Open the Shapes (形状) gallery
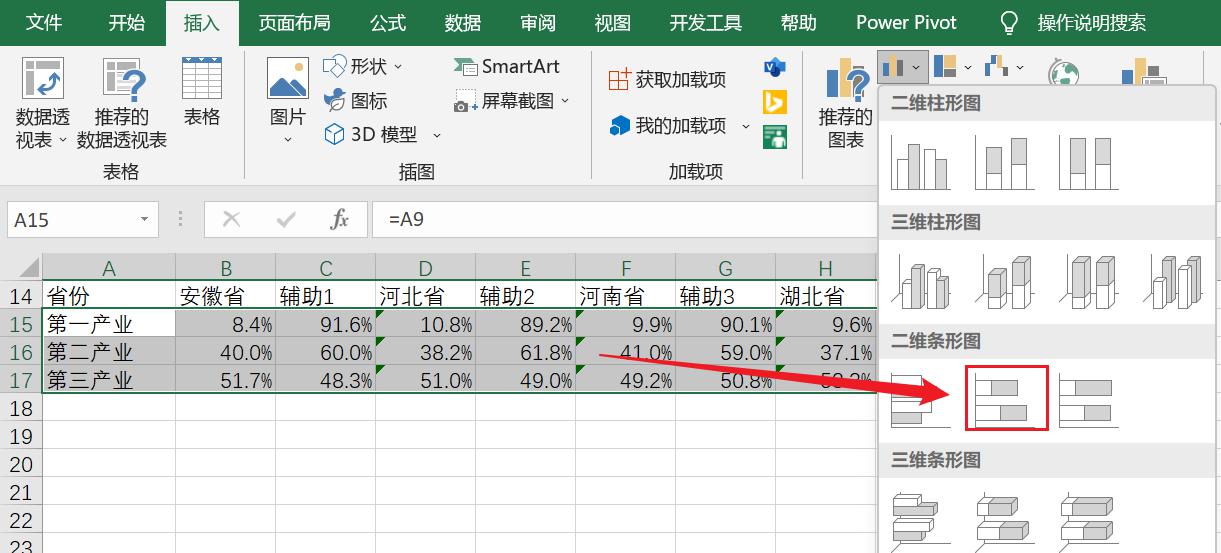1221x553 pixels. (x=363, y=67)
